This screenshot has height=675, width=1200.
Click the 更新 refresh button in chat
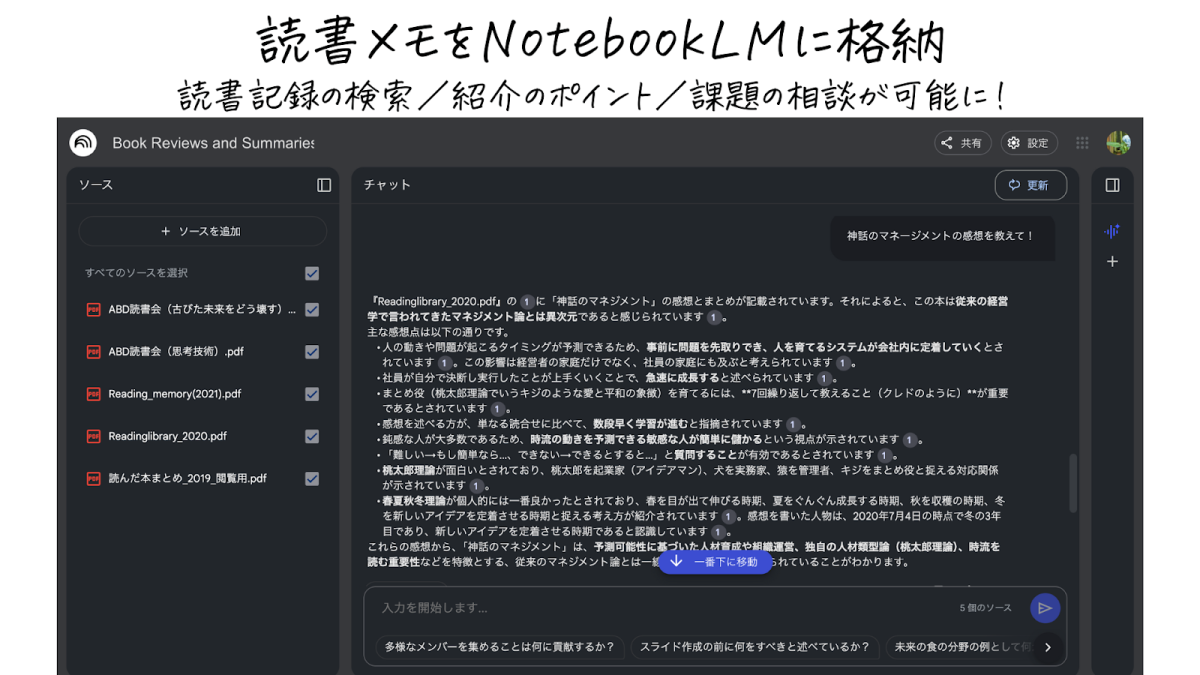point(1030,185)
